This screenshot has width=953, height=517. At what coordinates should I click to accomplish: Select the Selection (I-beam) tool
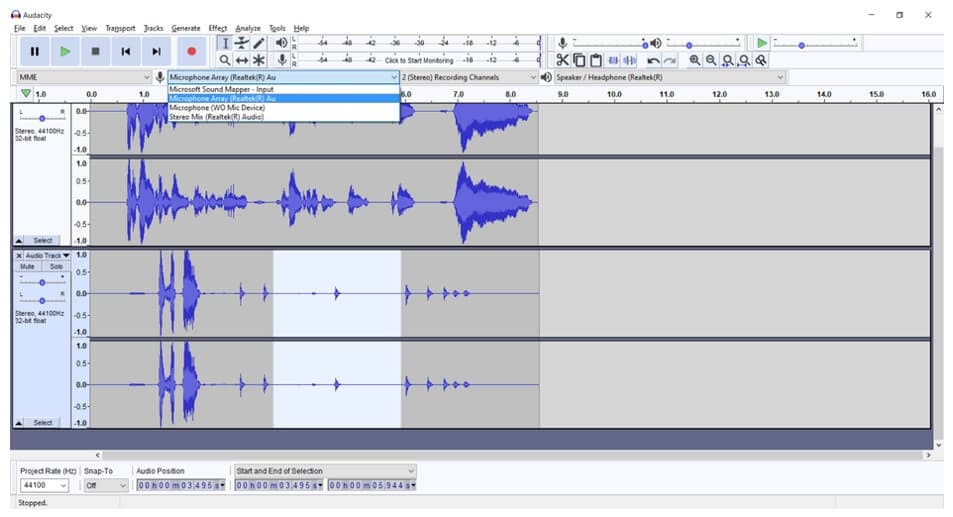tap(225, 43)
